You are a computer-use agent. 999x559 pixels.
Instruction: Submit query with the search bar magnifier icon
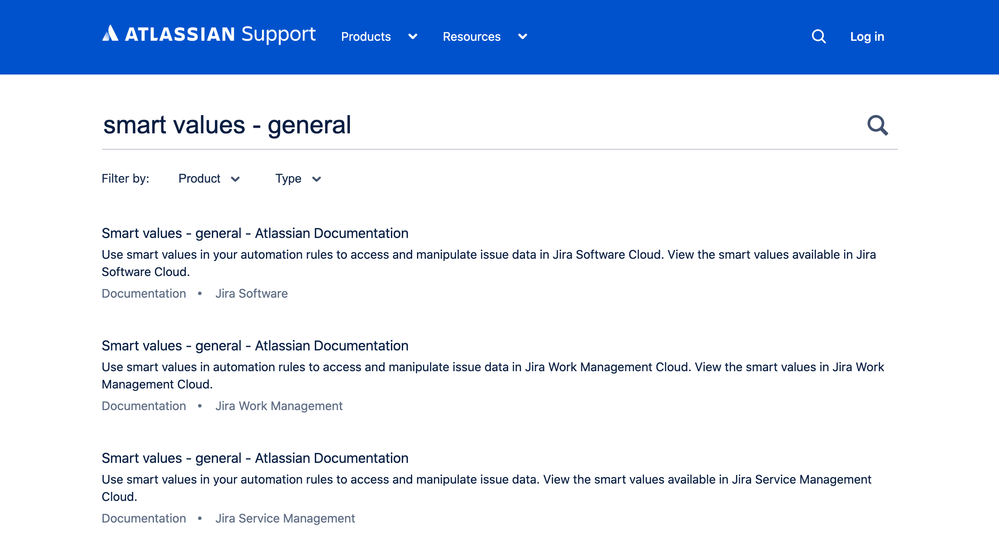(x=877, y=125)
